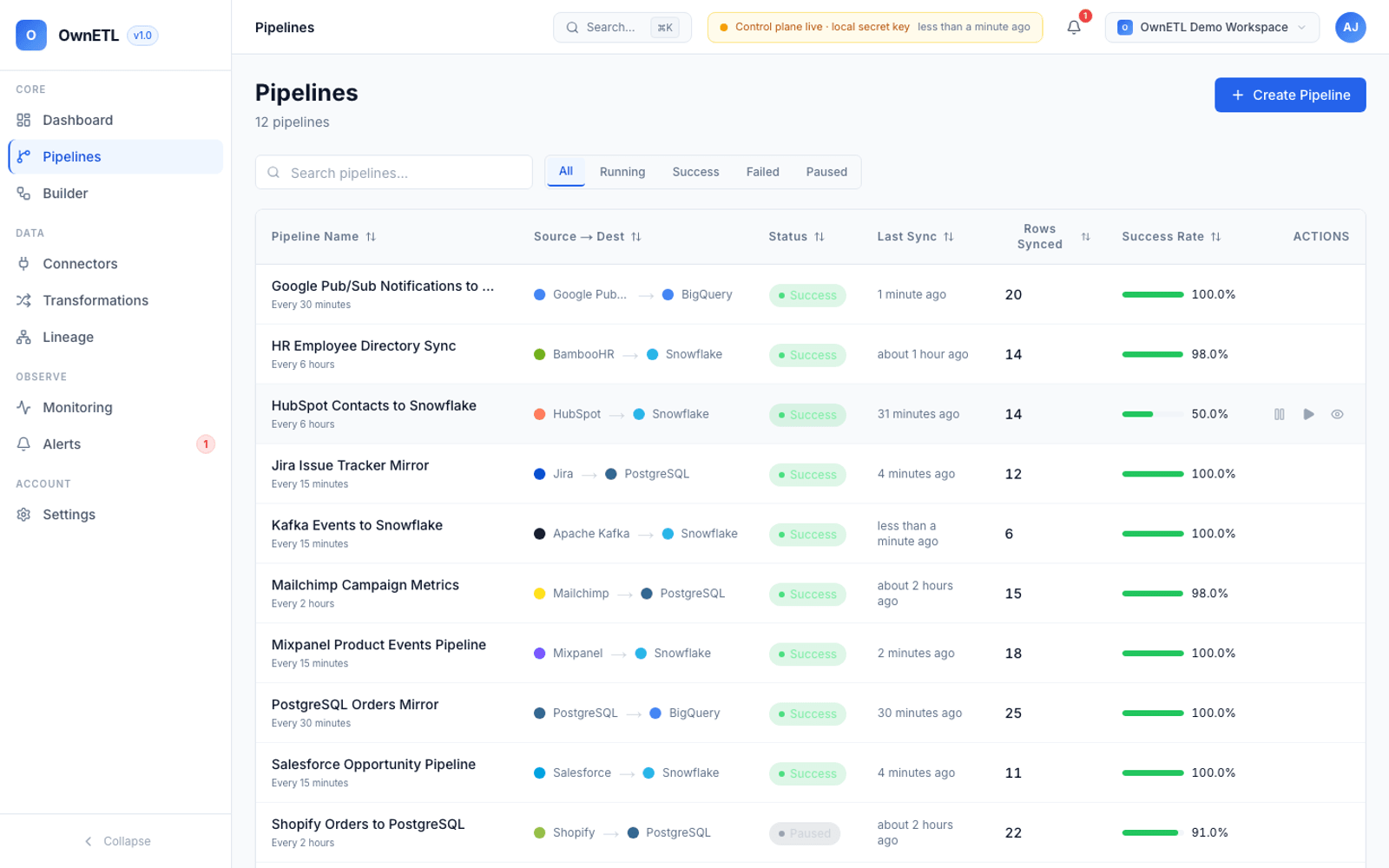Click the HR Employee 98.0% success bar
This screenshot has height=868, width=1389.
(1152, 354)
